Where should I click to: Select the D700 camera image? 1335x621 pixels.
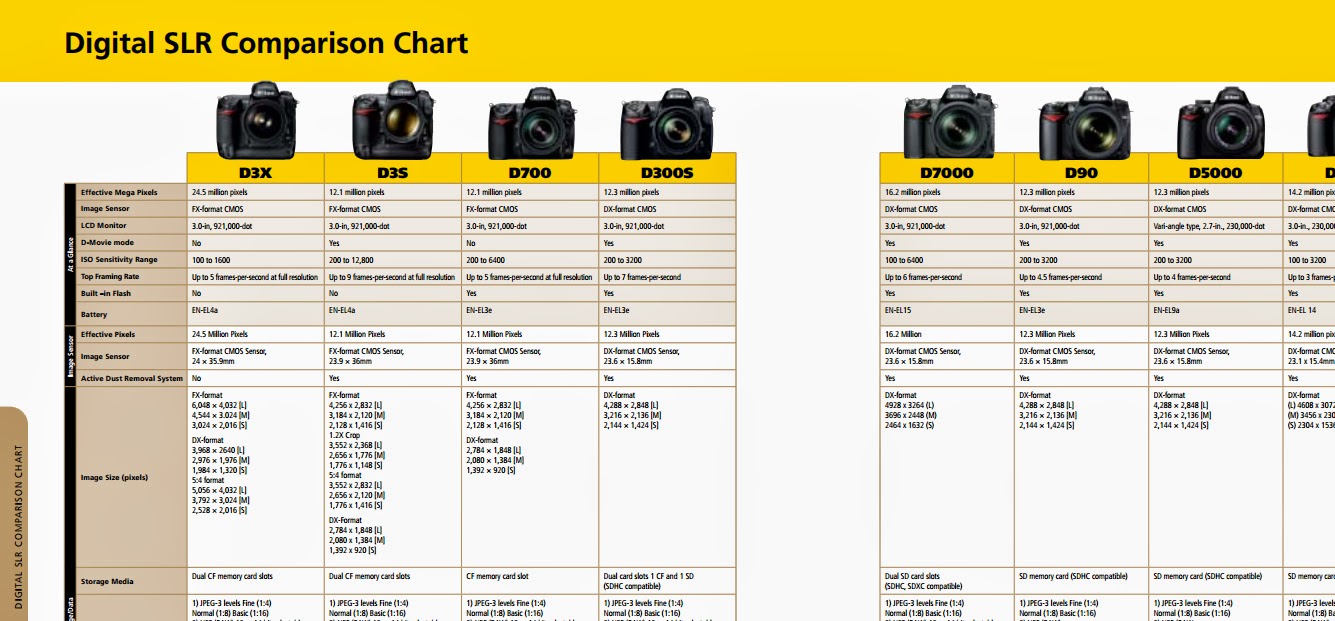(530, 124)
